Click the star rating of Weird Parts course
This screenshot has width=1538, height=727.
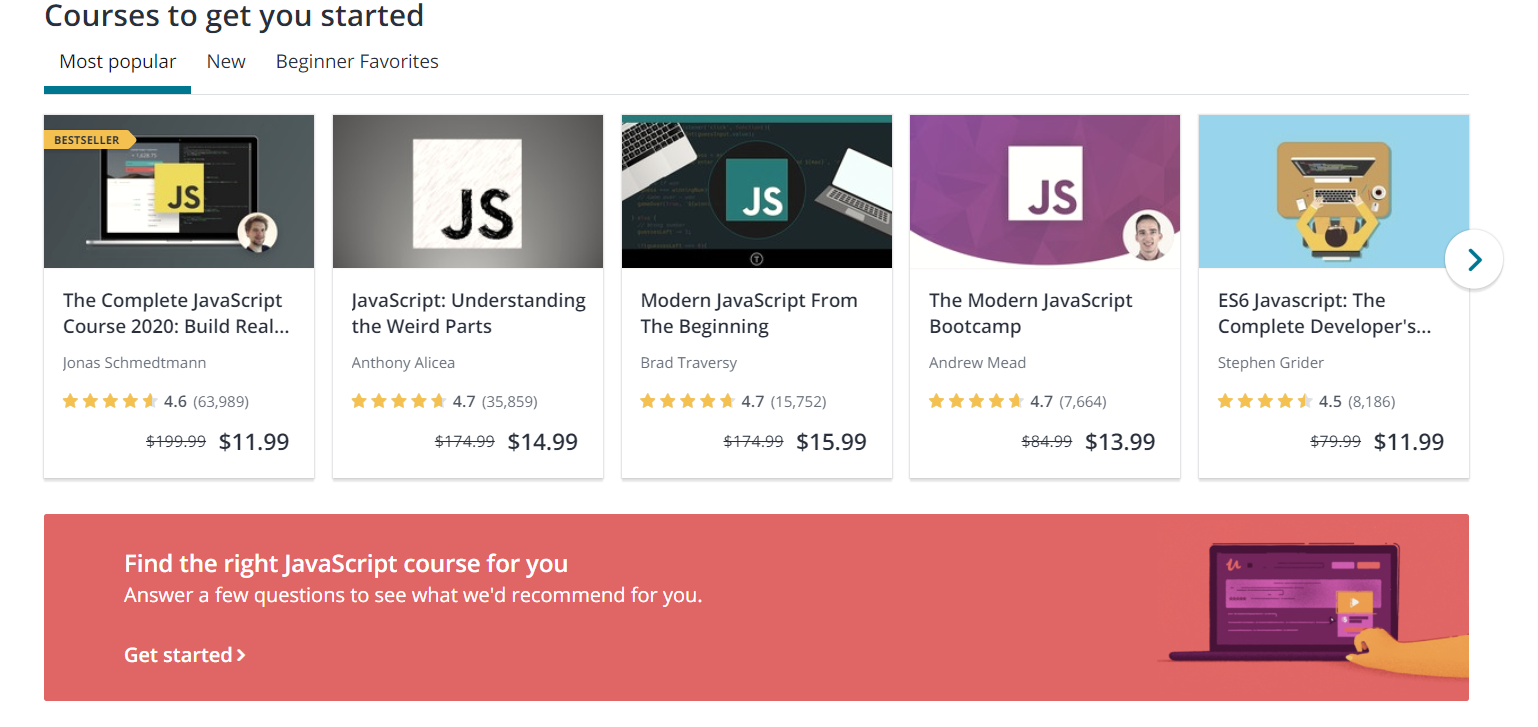point(399,402)
